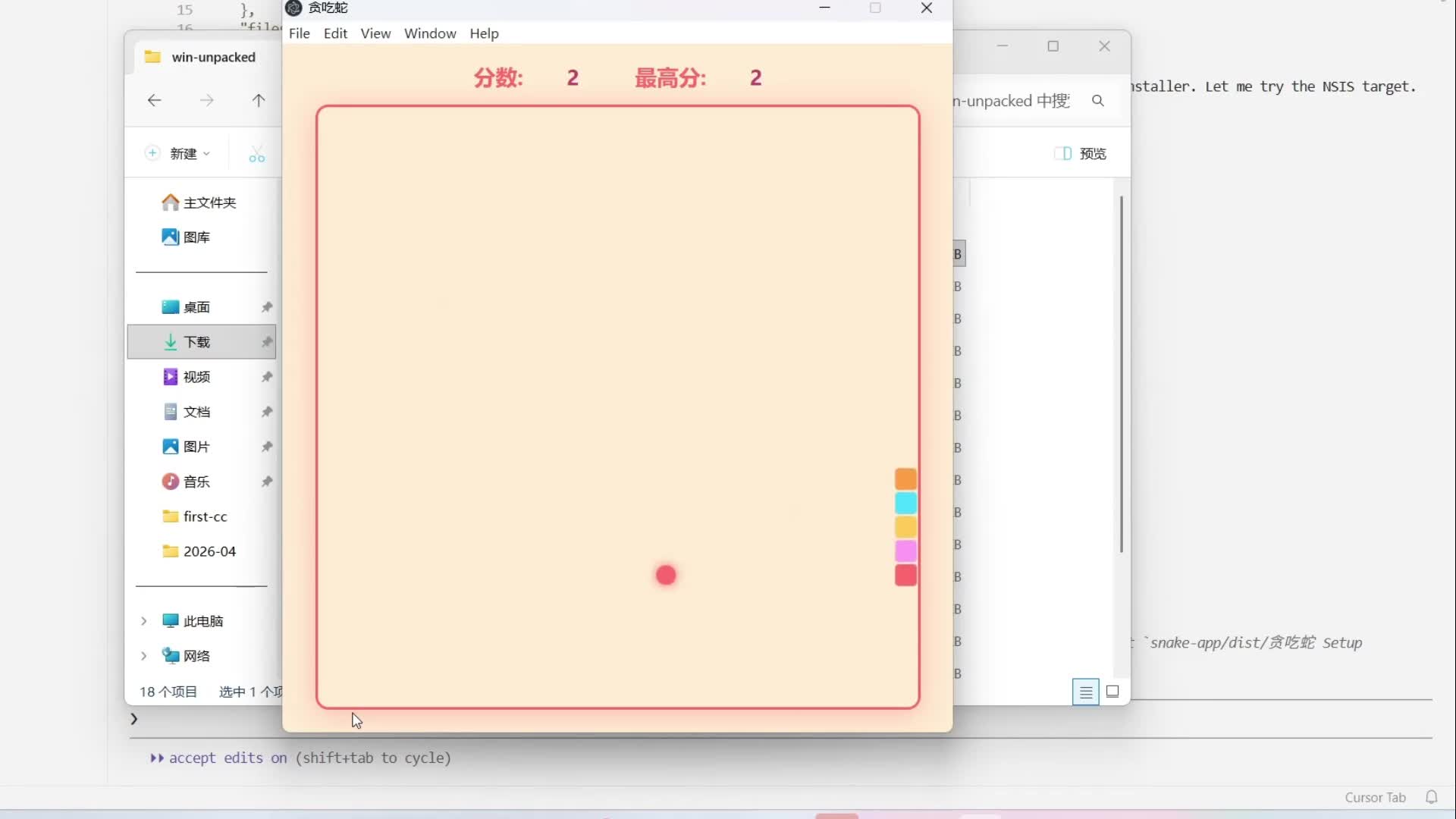Click the 18 个项目 status text
The width and height of the screenshot is (1456, 819).
(168, 692)
